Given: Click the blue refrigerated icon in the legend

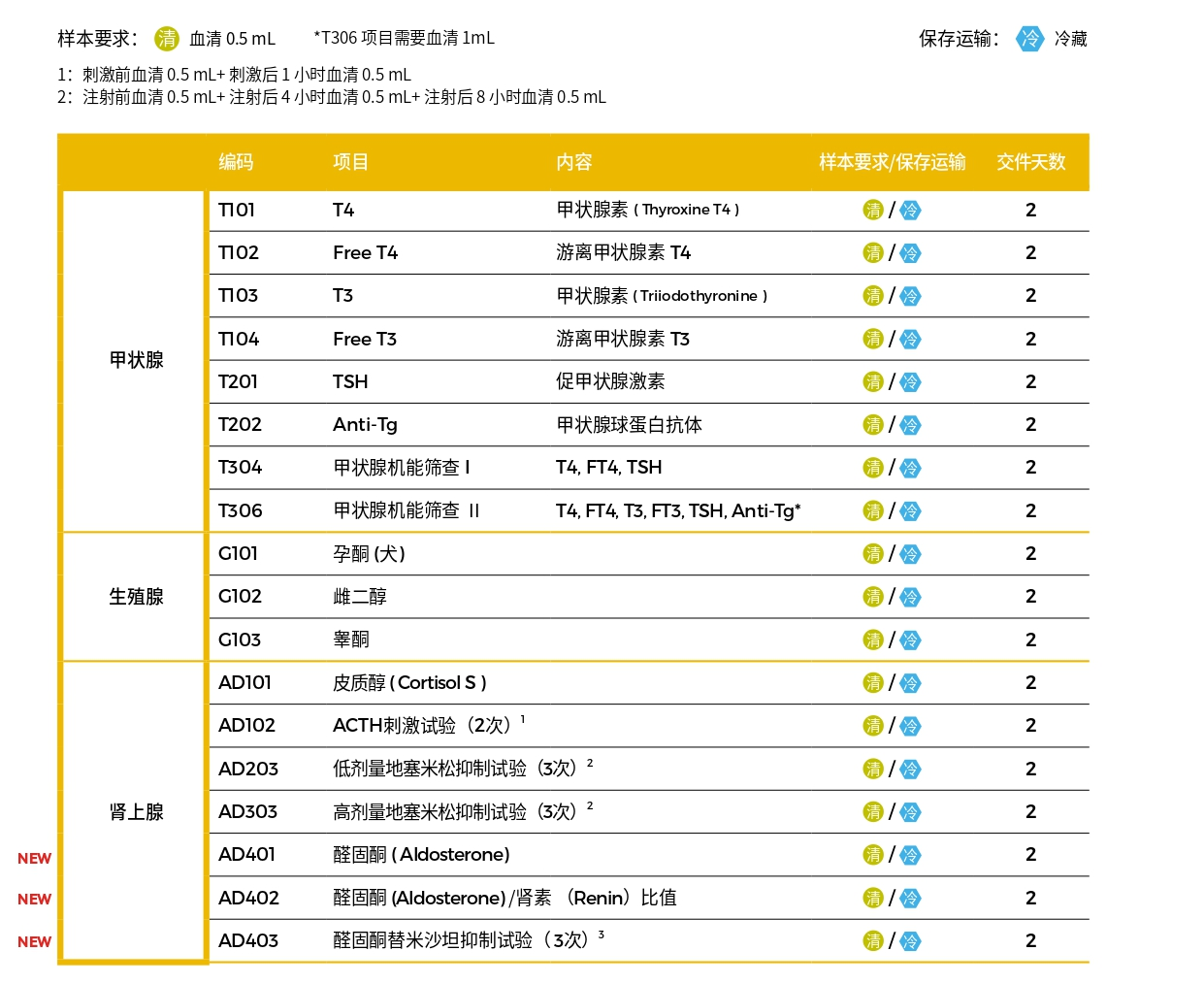Looking at the screenshot, I should point(1028,39).
